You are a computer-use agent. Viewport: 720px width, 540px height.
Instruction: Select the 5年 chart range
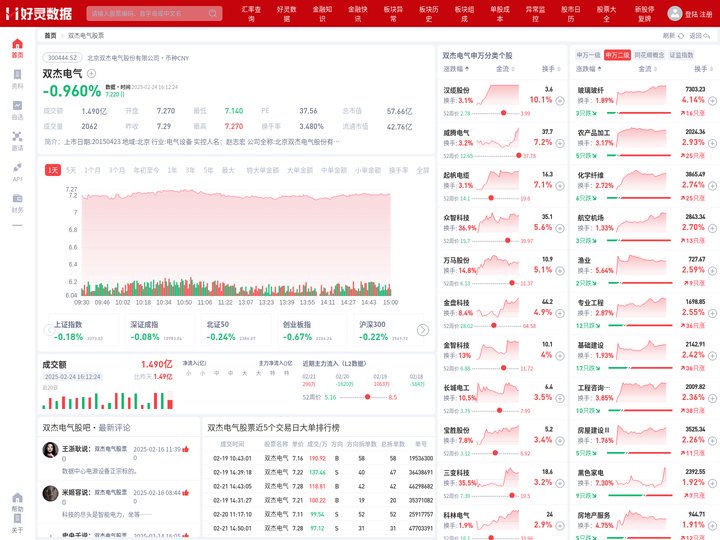(208, 170)
